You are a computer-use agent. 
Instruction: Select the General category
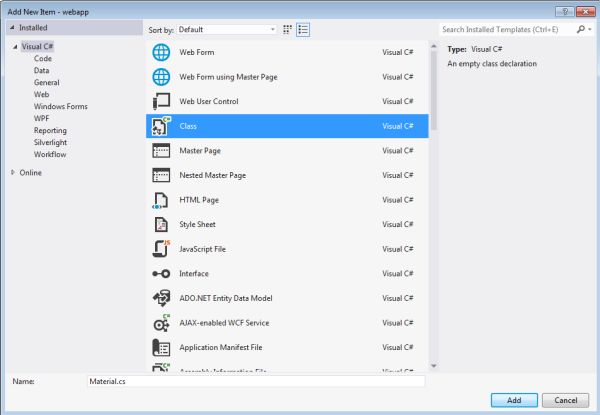tap(47, 82)
